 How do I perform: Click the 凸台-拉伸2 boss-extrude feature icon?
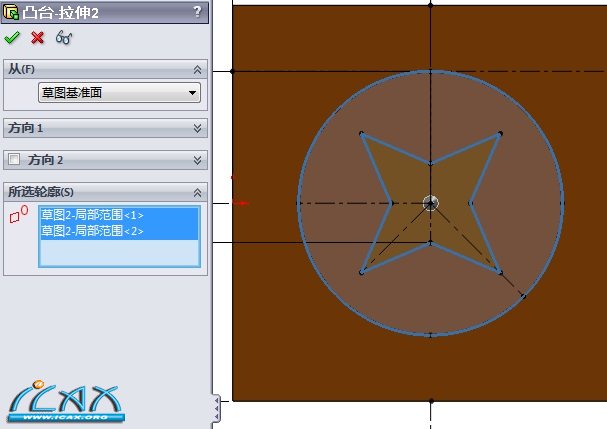pos(10,12)
